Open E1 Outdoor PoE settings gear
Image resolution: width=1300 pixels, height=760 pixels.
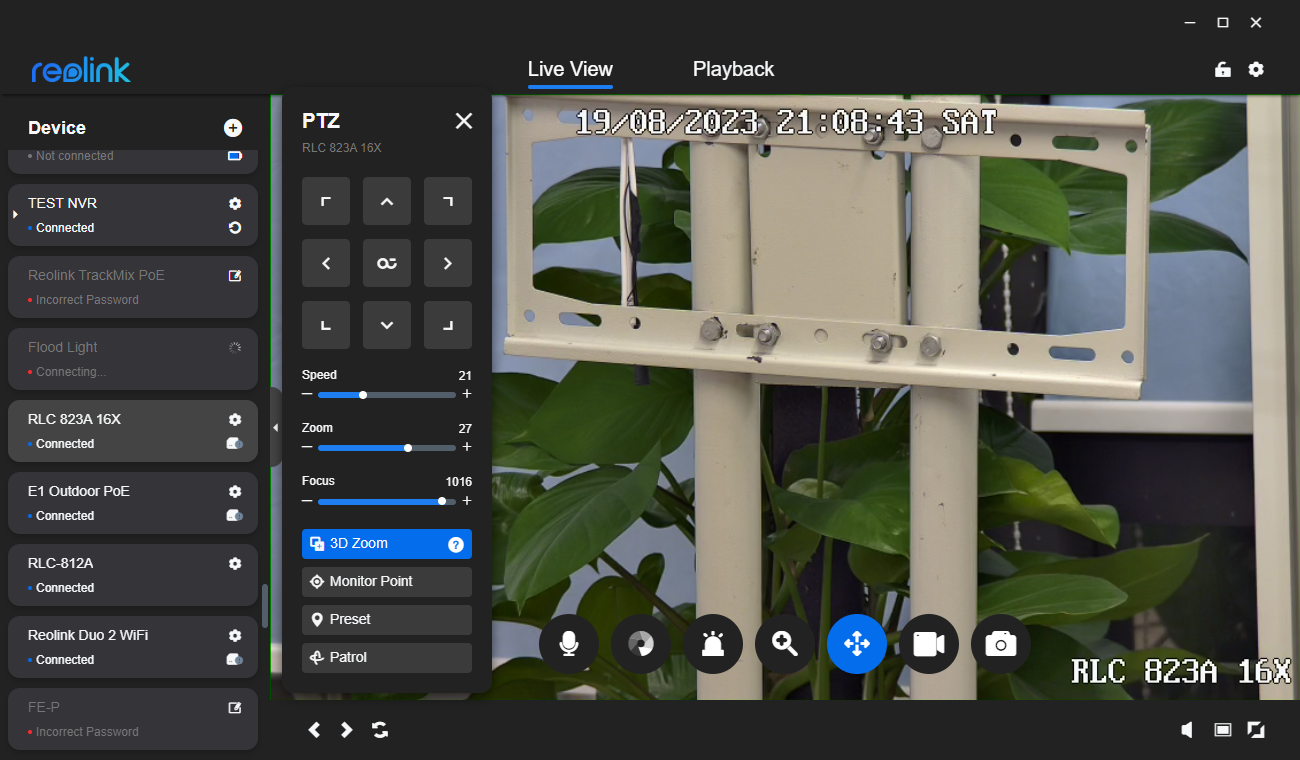[x=235, y=491]
